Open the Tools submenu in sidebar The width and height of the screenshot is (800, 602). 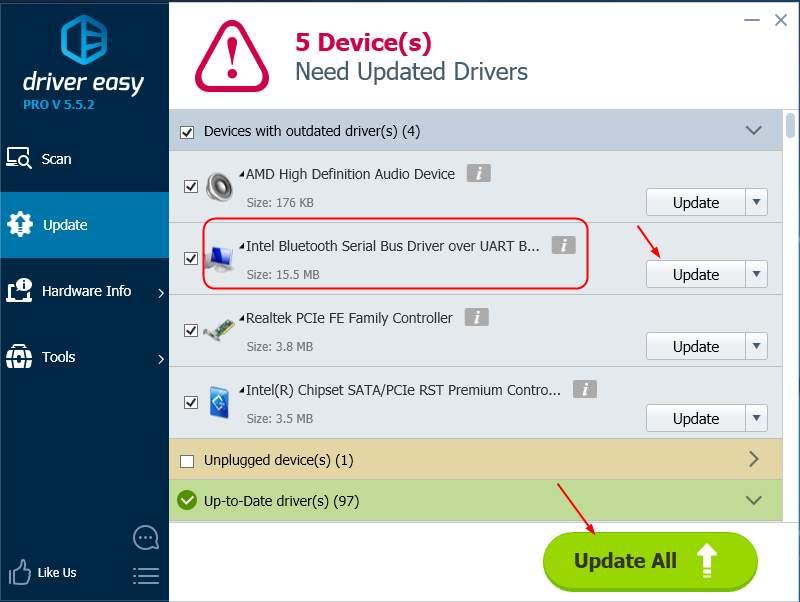[x=84, y=357]
